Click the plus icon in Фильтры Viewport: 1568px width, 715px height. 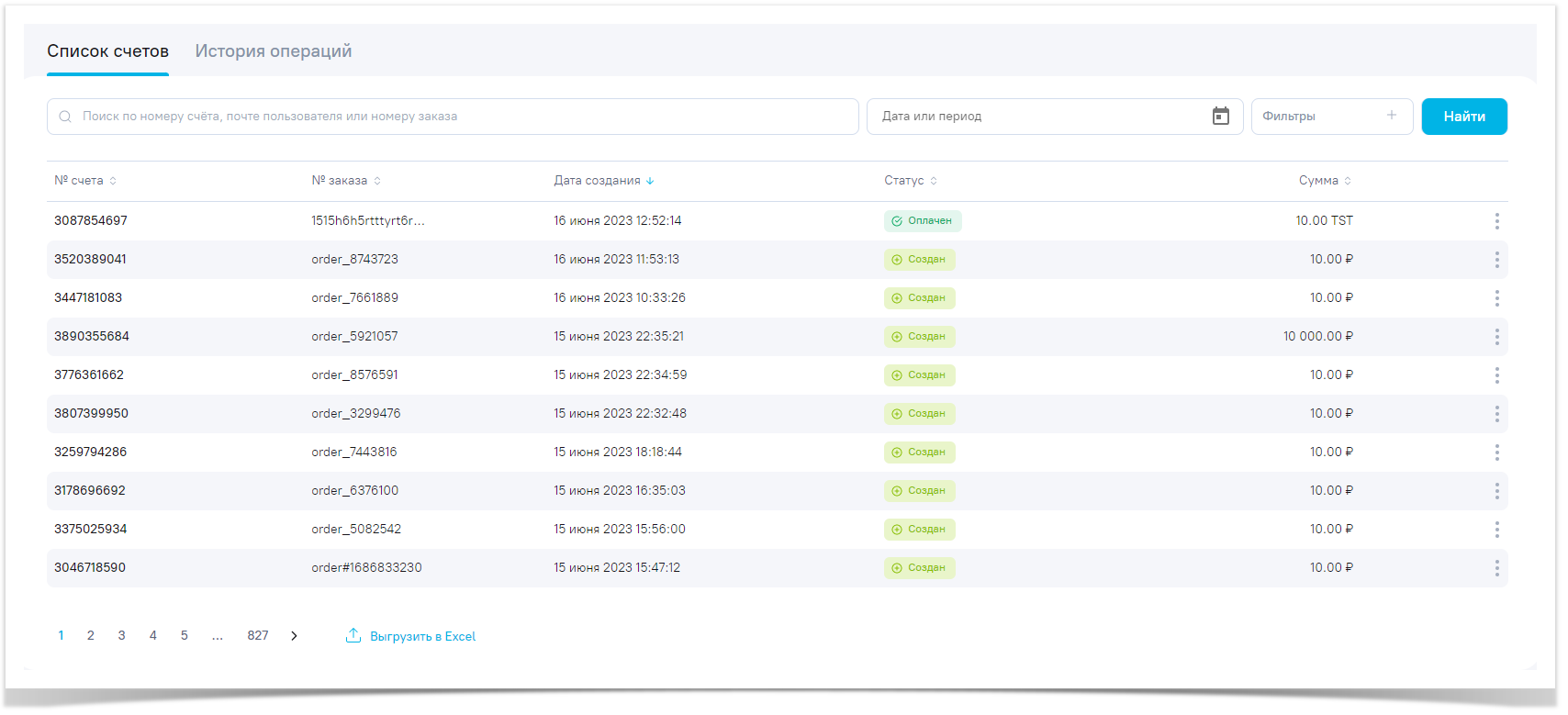[1391, 116]
